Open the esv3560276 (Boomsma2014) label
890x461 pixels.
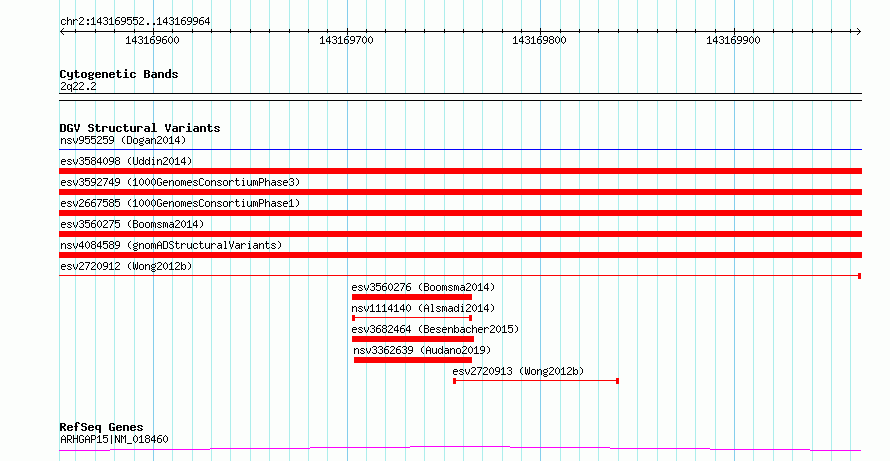(x=423, y=287)
